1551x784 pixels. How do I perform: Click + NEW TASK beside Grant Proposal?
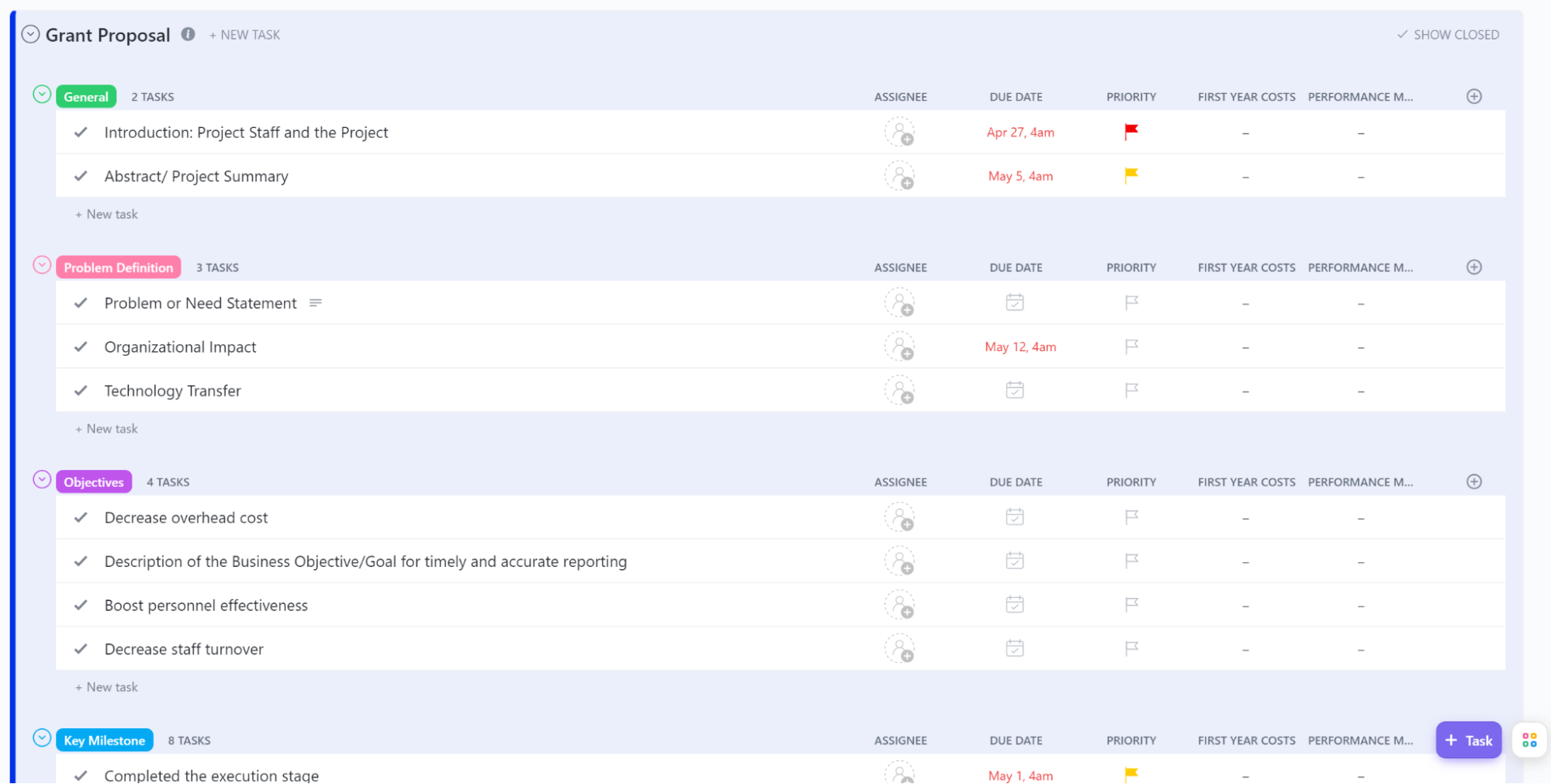244,35
